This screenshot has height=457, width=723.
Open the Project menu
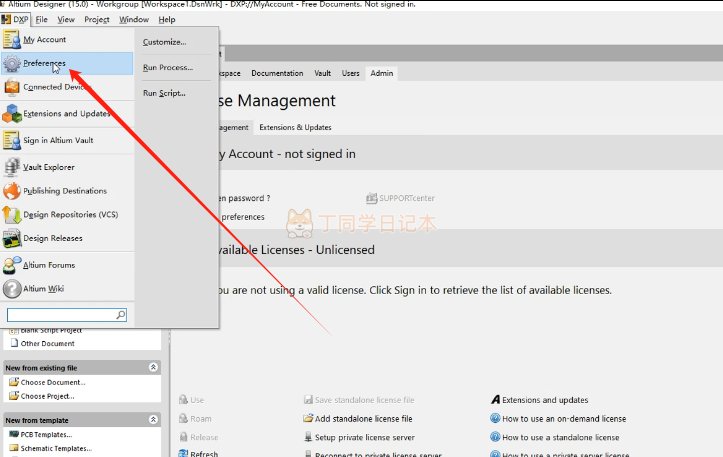click(97, 19)
